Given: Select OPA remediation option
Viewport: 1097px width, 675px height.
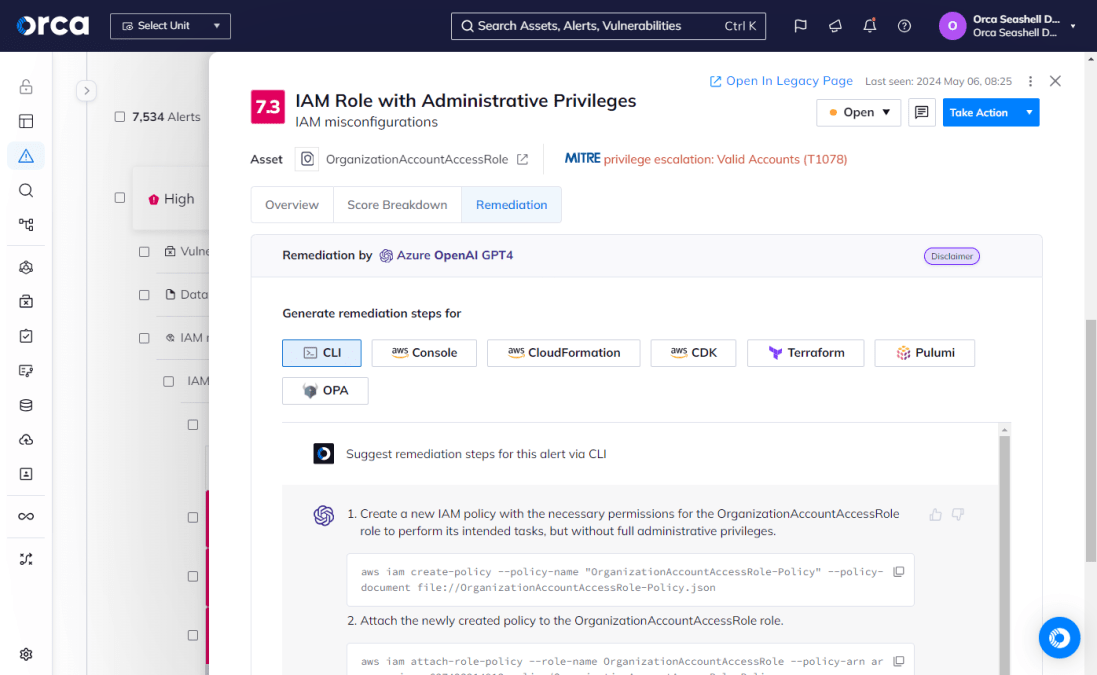Looking at the screenshot, I should coord(325,391).
